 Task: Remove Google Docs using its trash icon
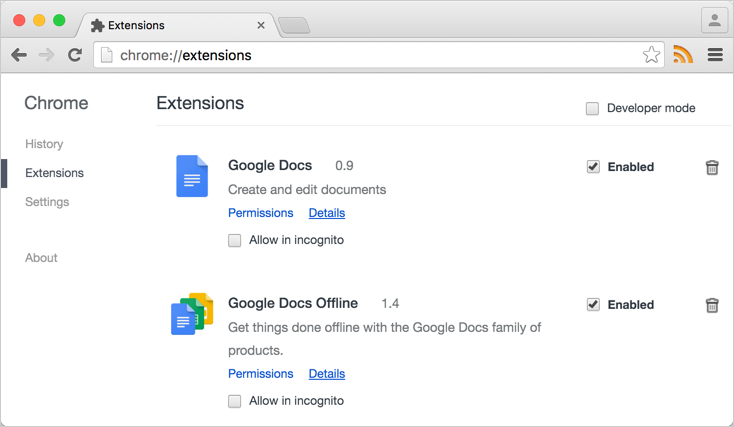(712, 167)
